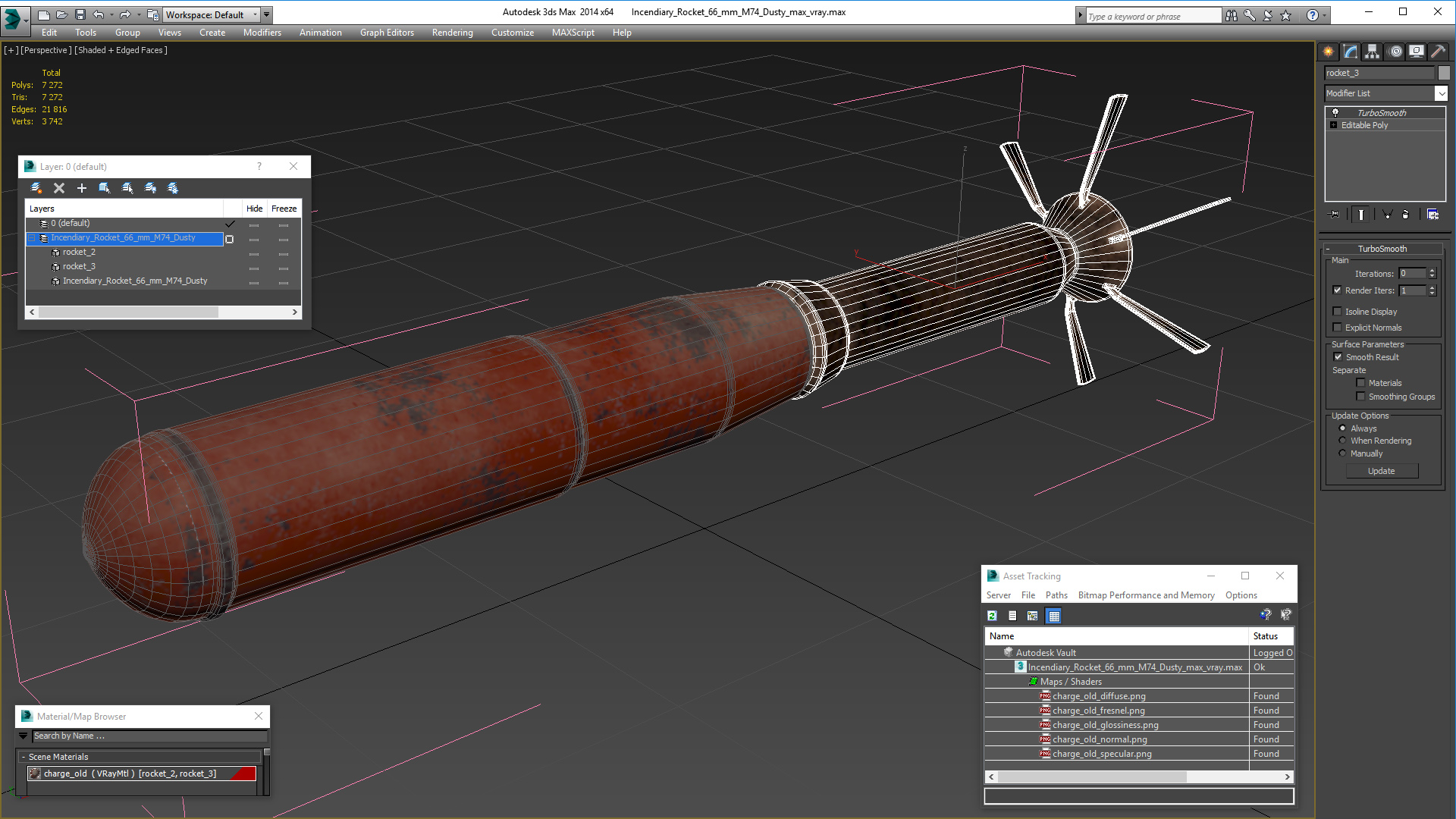Click the rocket_3 object color swatch
Screen dimensions: 1456x819
[1444, 73]
